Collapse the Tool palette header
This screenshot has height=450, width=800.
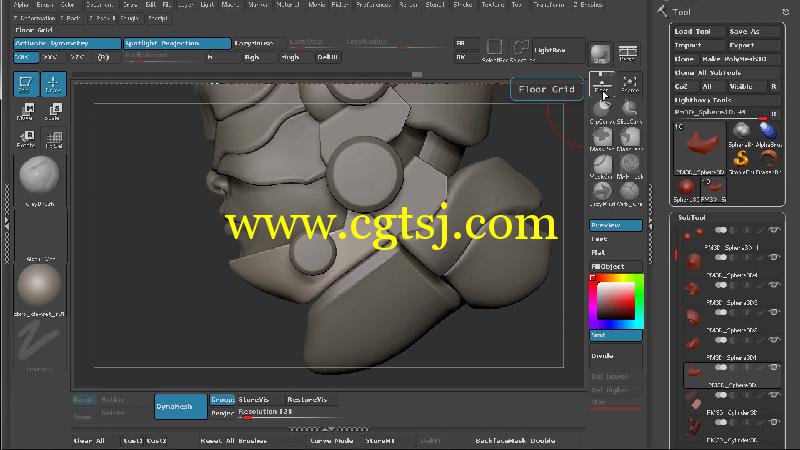tap(681, 12)
